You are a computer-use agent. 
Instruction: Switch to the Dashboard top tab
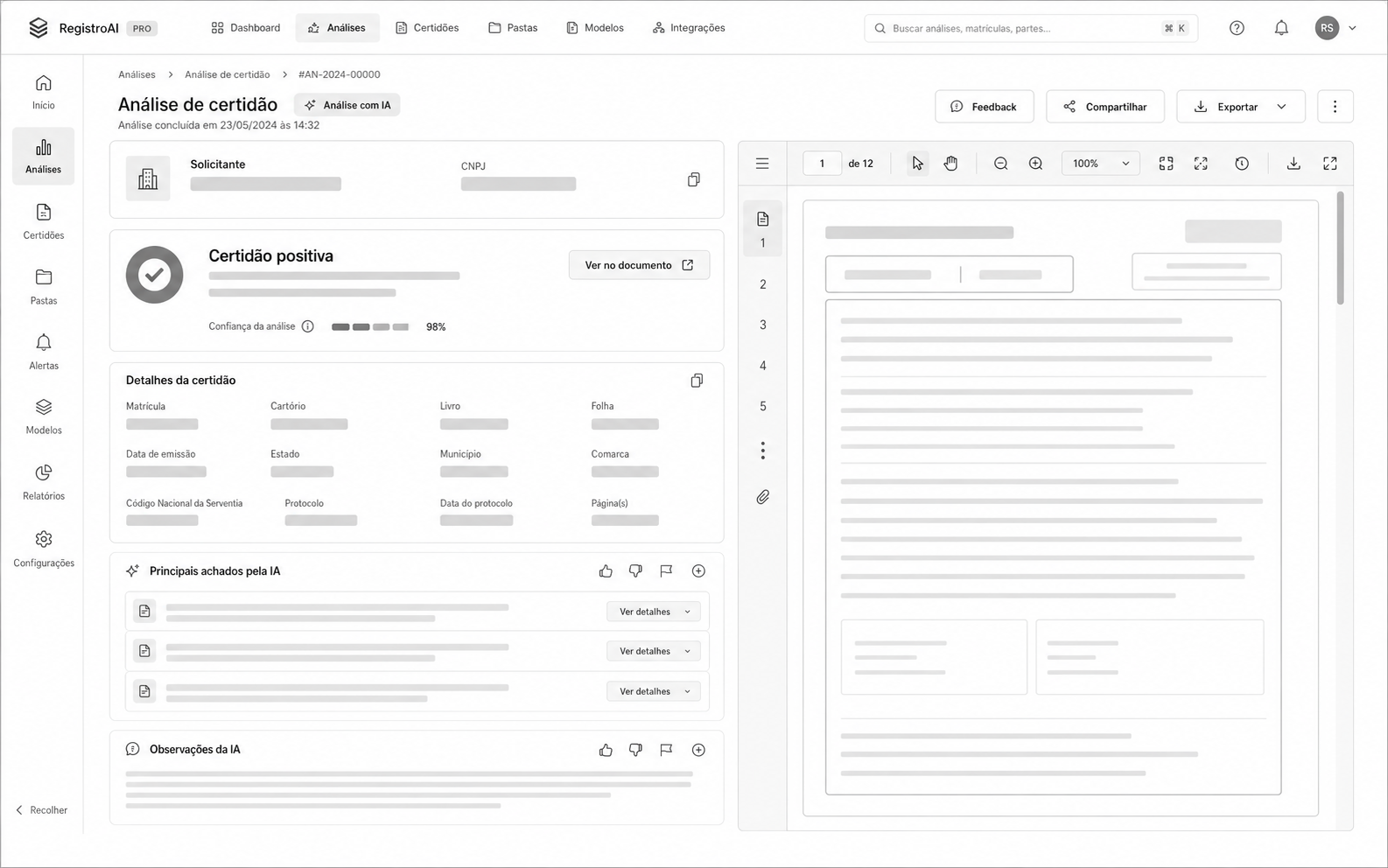click(x=246, y=28)
